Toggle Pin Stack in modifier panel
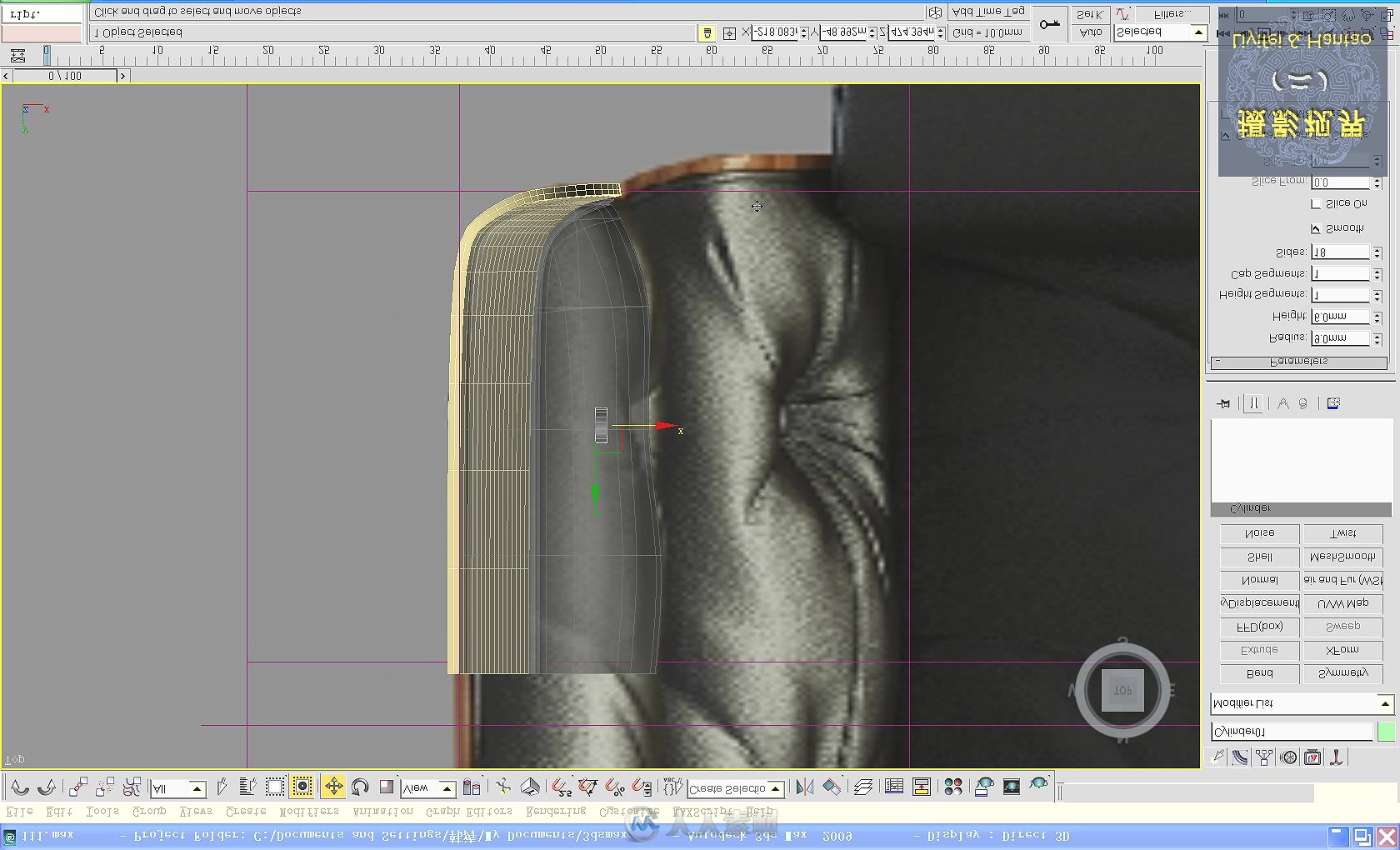Image resolution: width=1400 pixels, height=850 pixels. (1223, 404)
